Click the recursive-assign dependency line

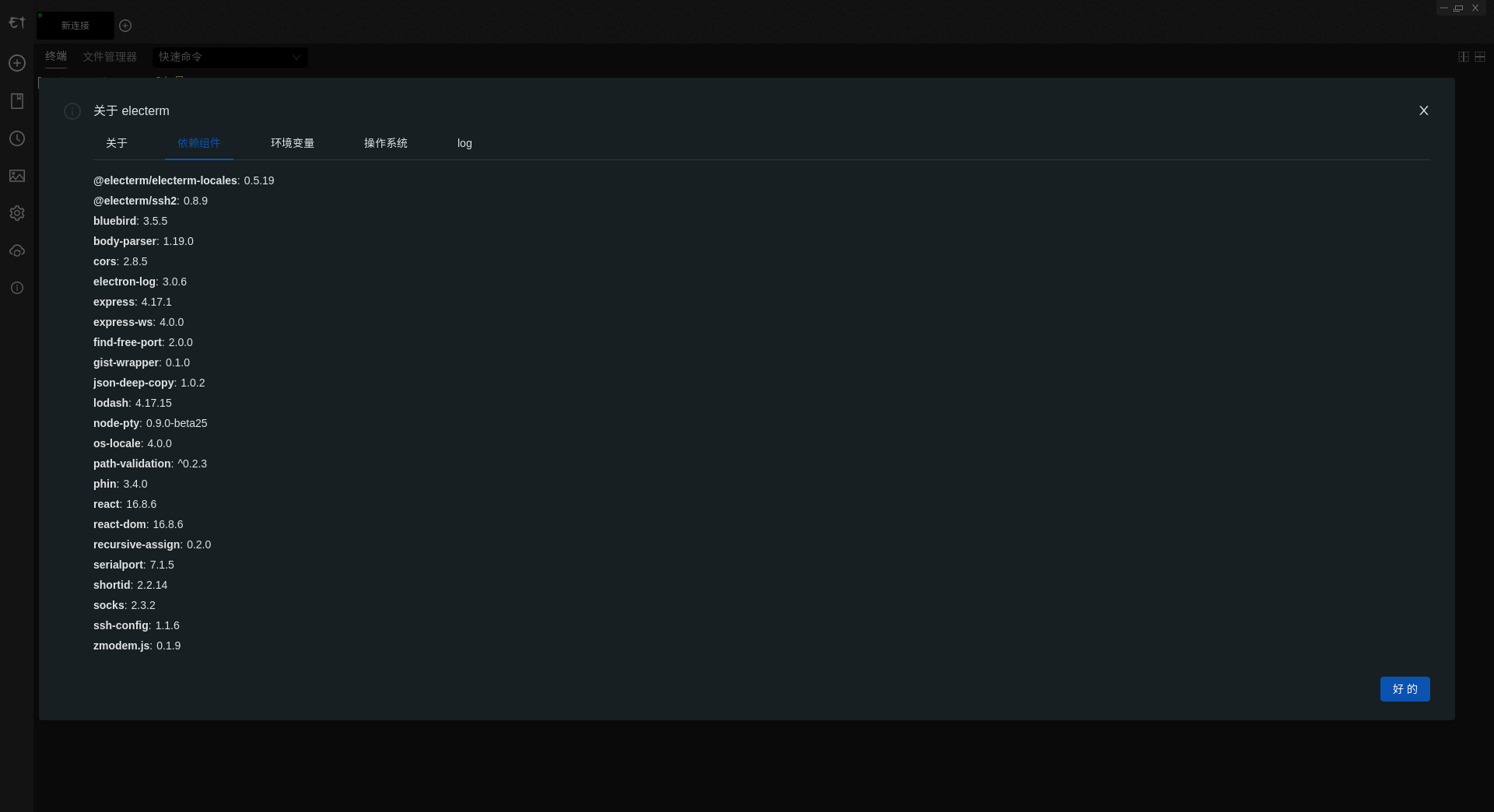(152, 544)
